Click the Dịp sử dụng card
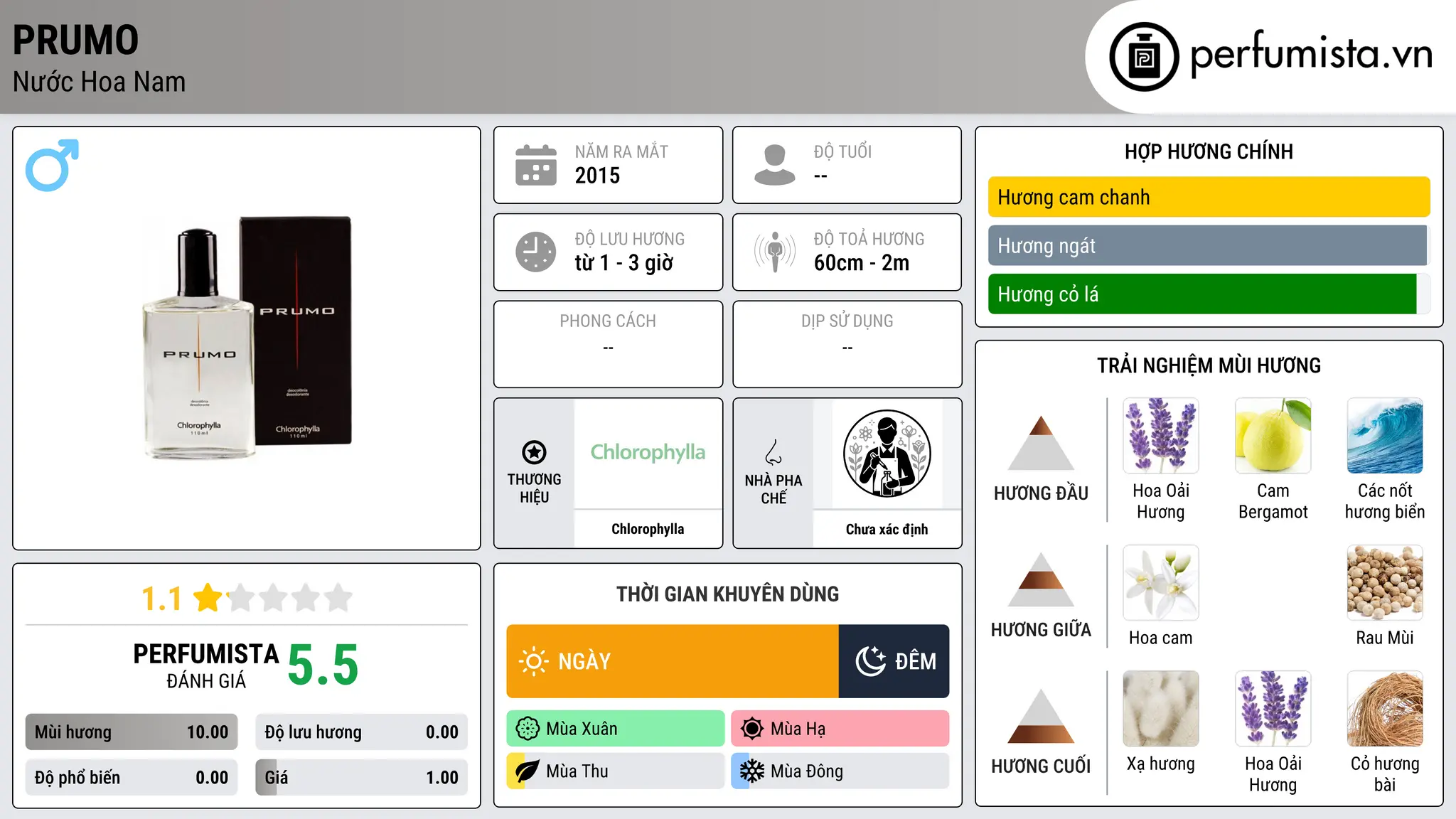The height and width of the screenshot is (819, 1456). point(847,344)
